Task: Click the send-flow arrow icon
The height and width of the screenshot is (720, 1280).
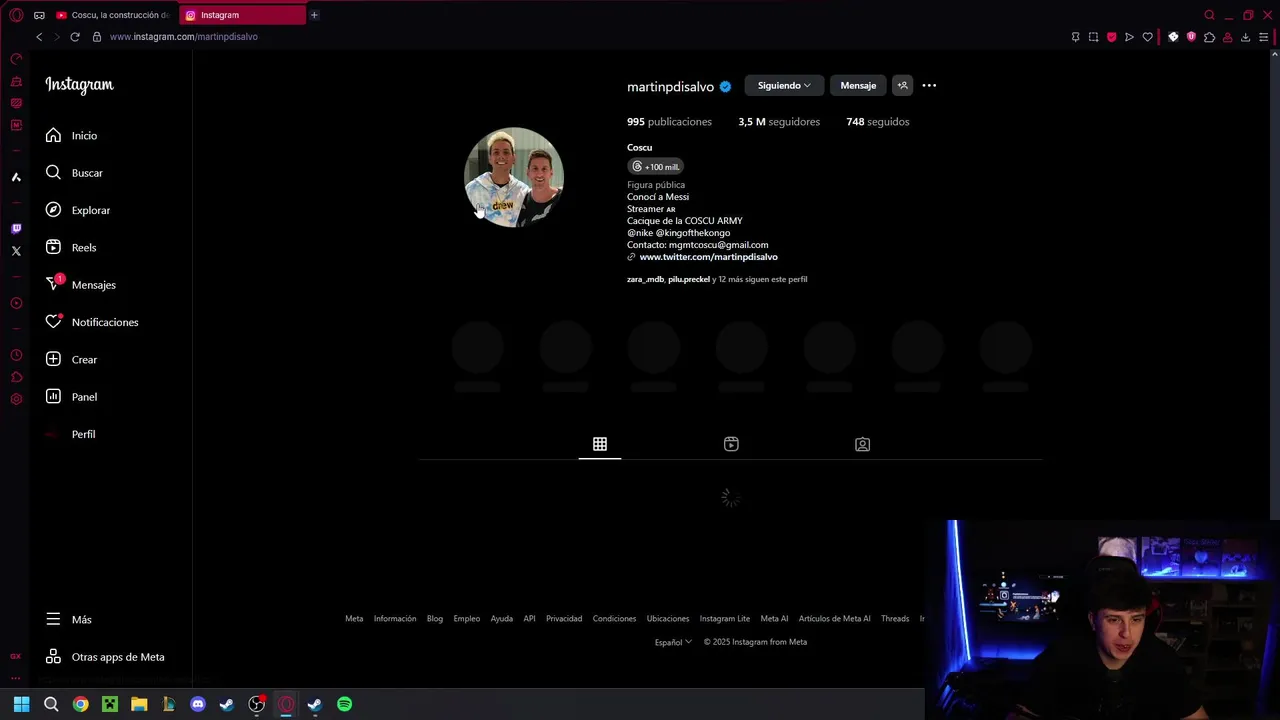Action: [1129, 37]
